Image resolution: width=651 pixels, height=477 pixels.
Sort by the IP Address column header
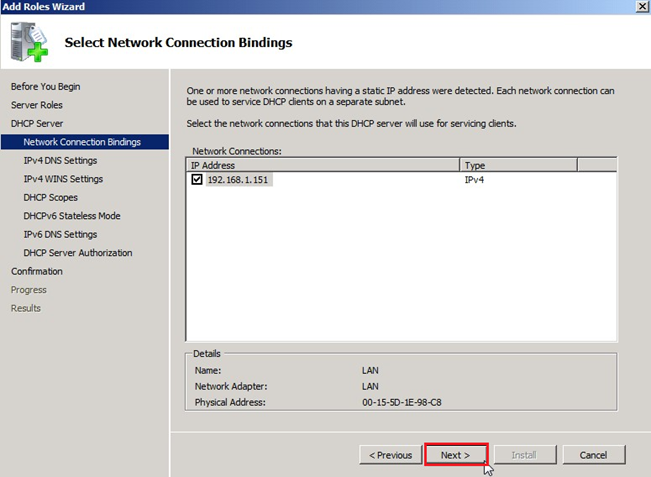[x=323, y=165]
